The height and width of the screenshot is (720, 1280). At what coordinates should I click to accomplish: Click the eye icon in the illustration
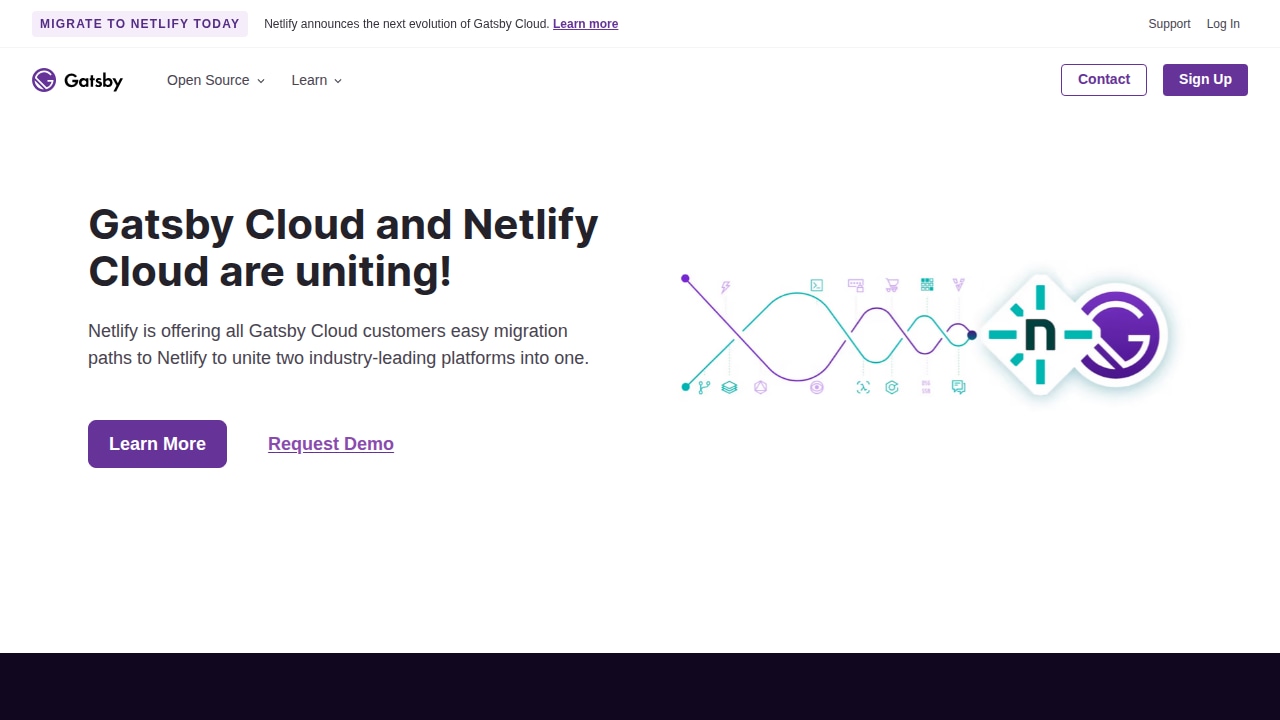(817, 387)
